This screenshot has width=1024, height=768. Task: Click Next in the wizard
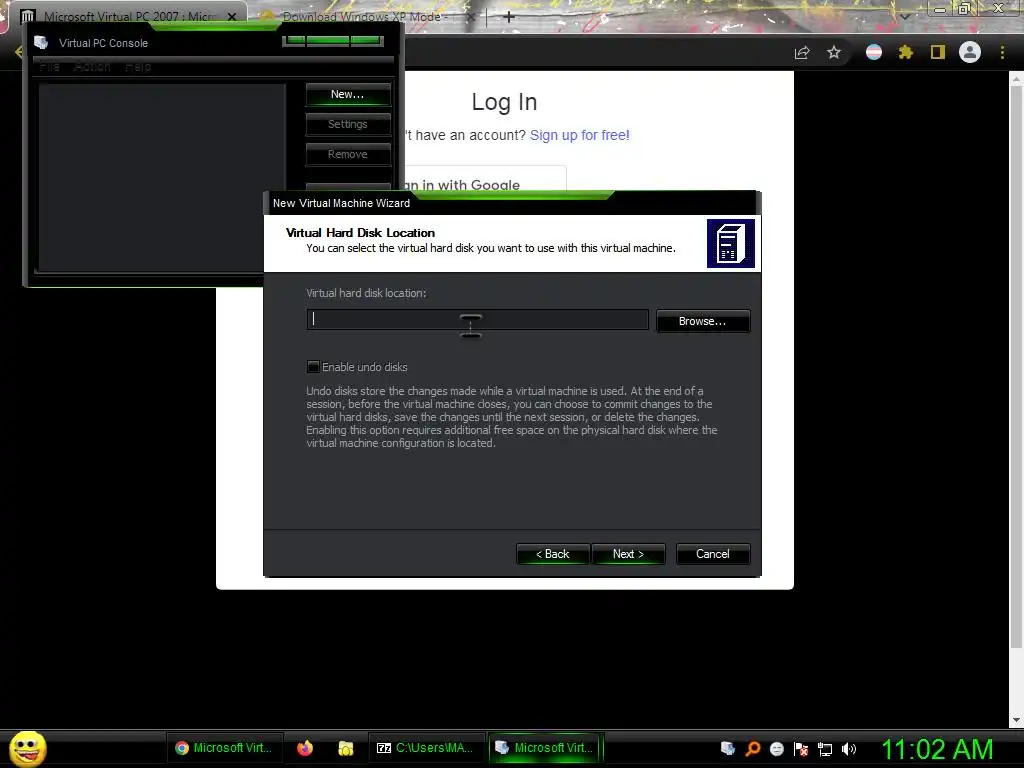(628, 554)
